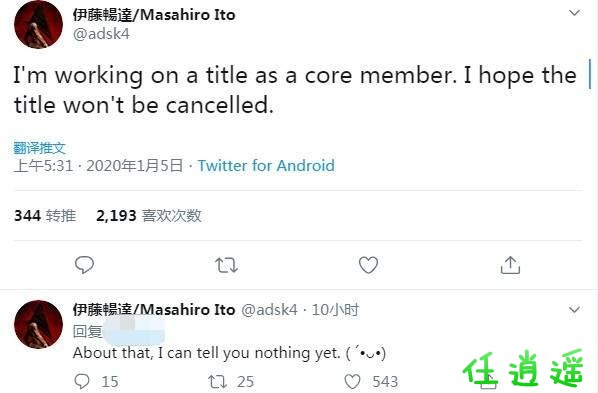This screenshot has height=393, width=598.
Task: Open the Twitter for Android link
Action: (266, 166)
